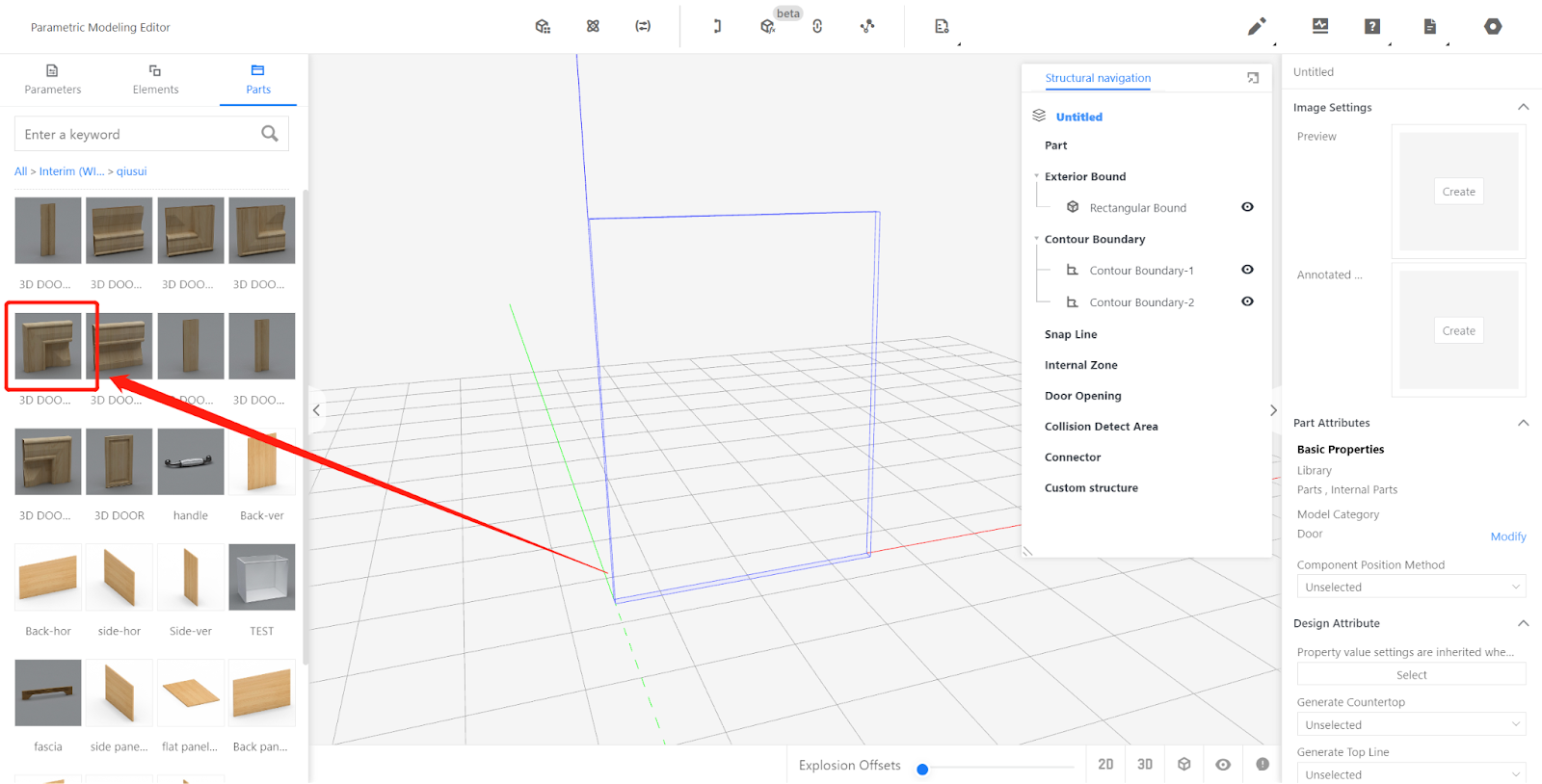1542x784 pixels.
Task: Toggle Contour Boundary-2 visibility eye
Action: [x=1247, y=301]
